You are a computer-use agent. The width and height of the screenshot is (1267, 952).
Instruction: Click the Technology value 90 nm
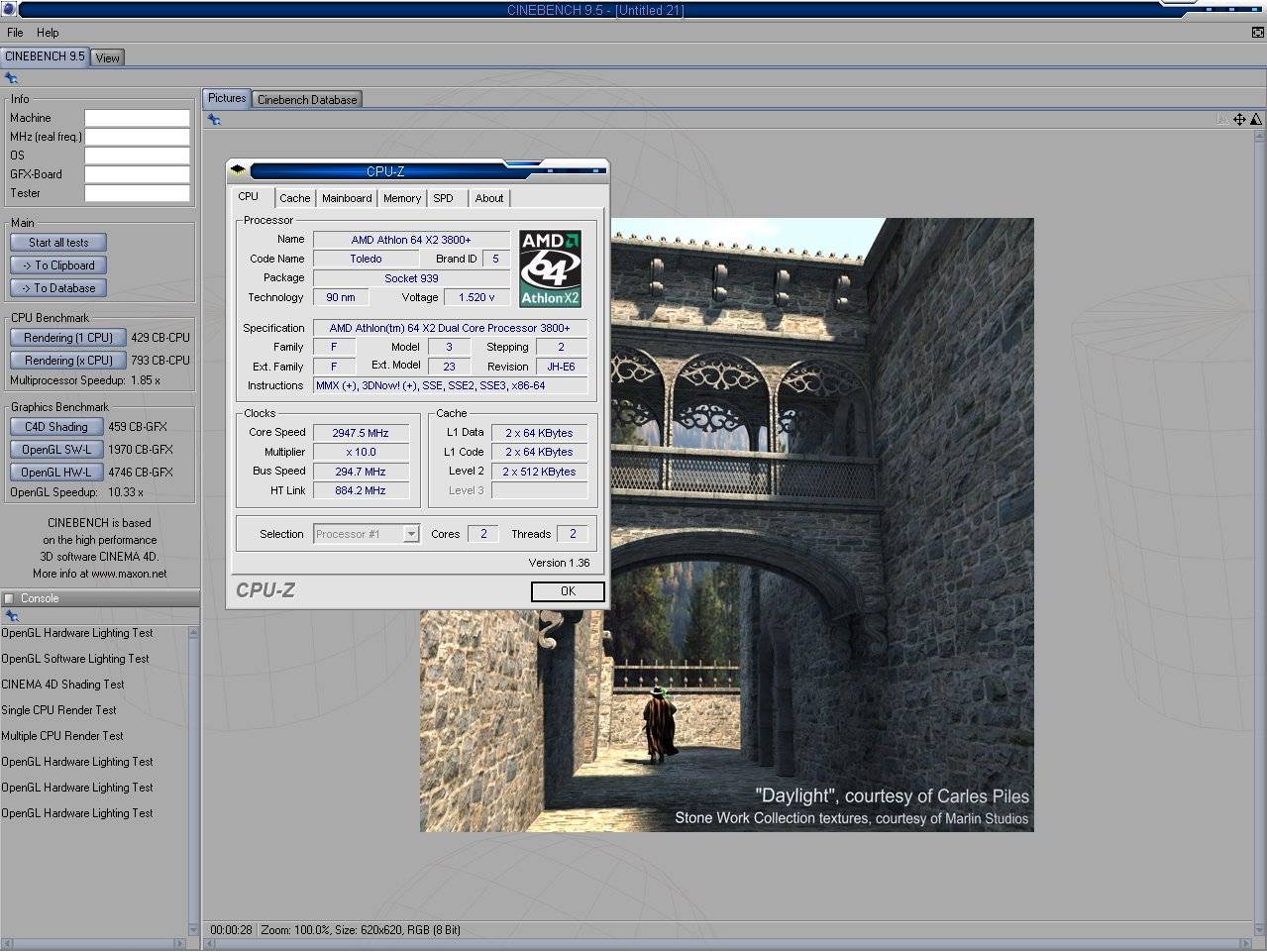[x=341, y=297]
